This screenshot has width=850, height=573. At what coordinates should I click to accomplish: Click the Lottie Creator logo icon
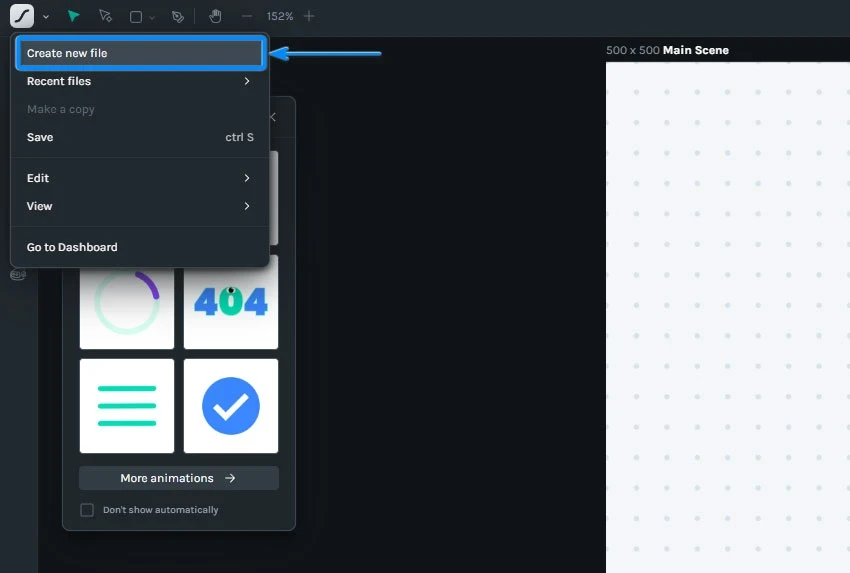coord(22,16)
